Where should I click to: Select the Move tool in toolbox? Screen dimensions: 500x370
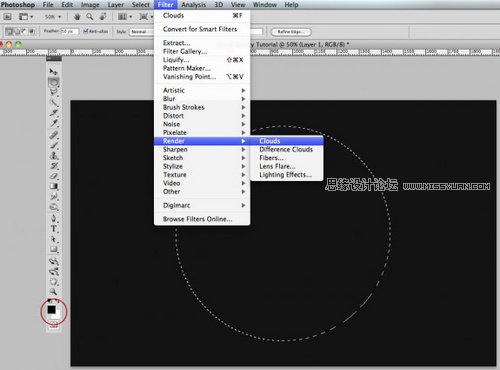point(53,71)
